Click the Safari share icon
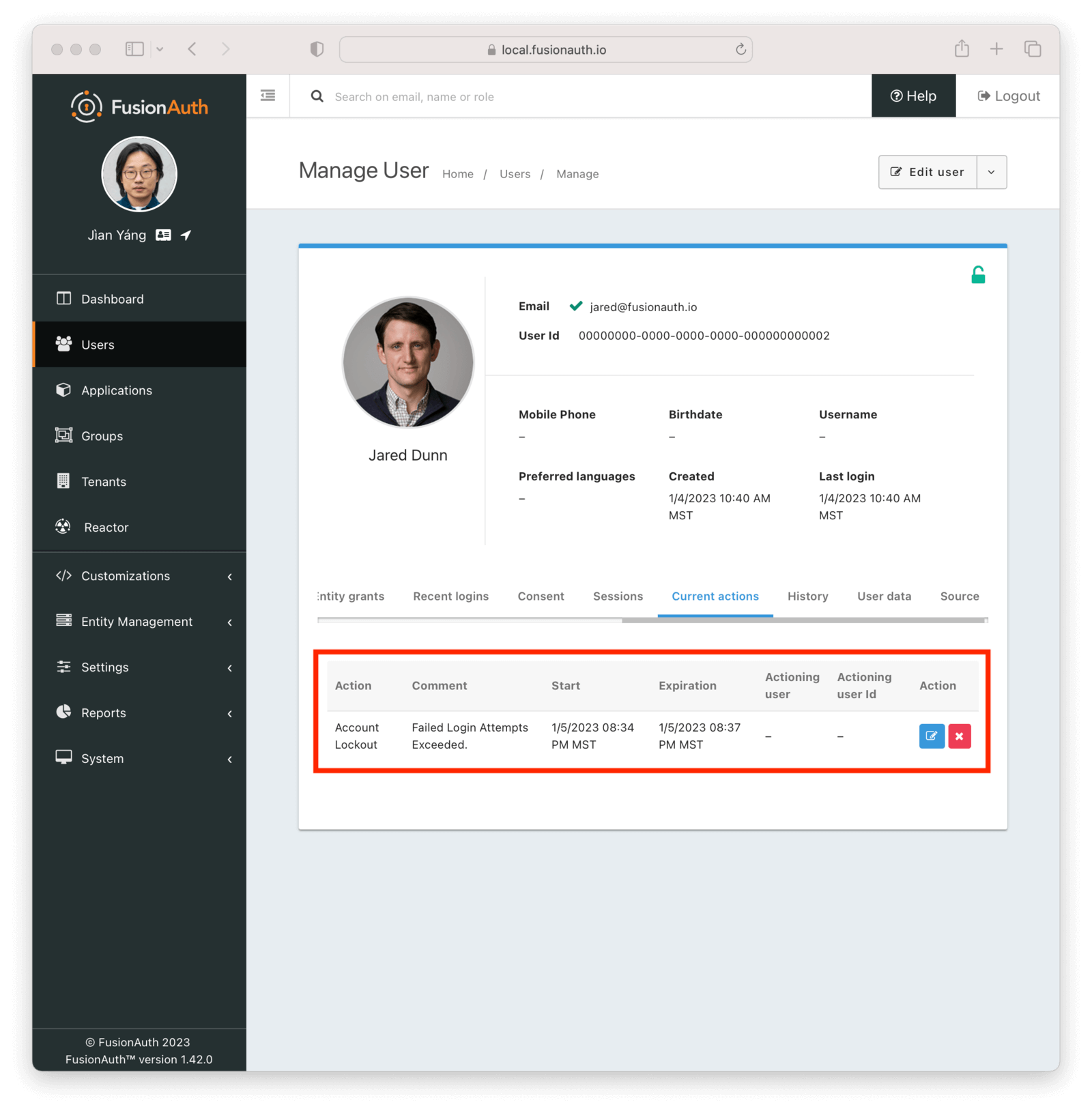1092x1111 pixels. click(962, 49)
